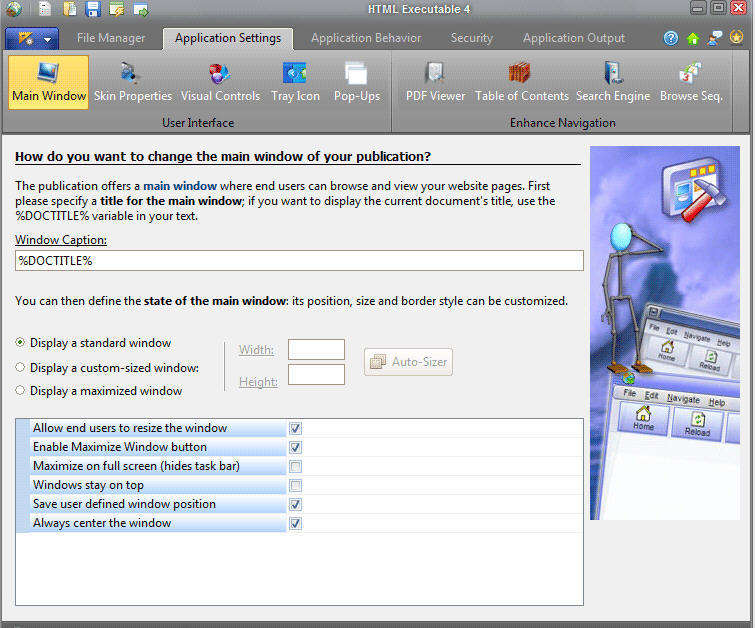
Task: Click the 'Windows stay on top' row label
Action: (88, 485)
